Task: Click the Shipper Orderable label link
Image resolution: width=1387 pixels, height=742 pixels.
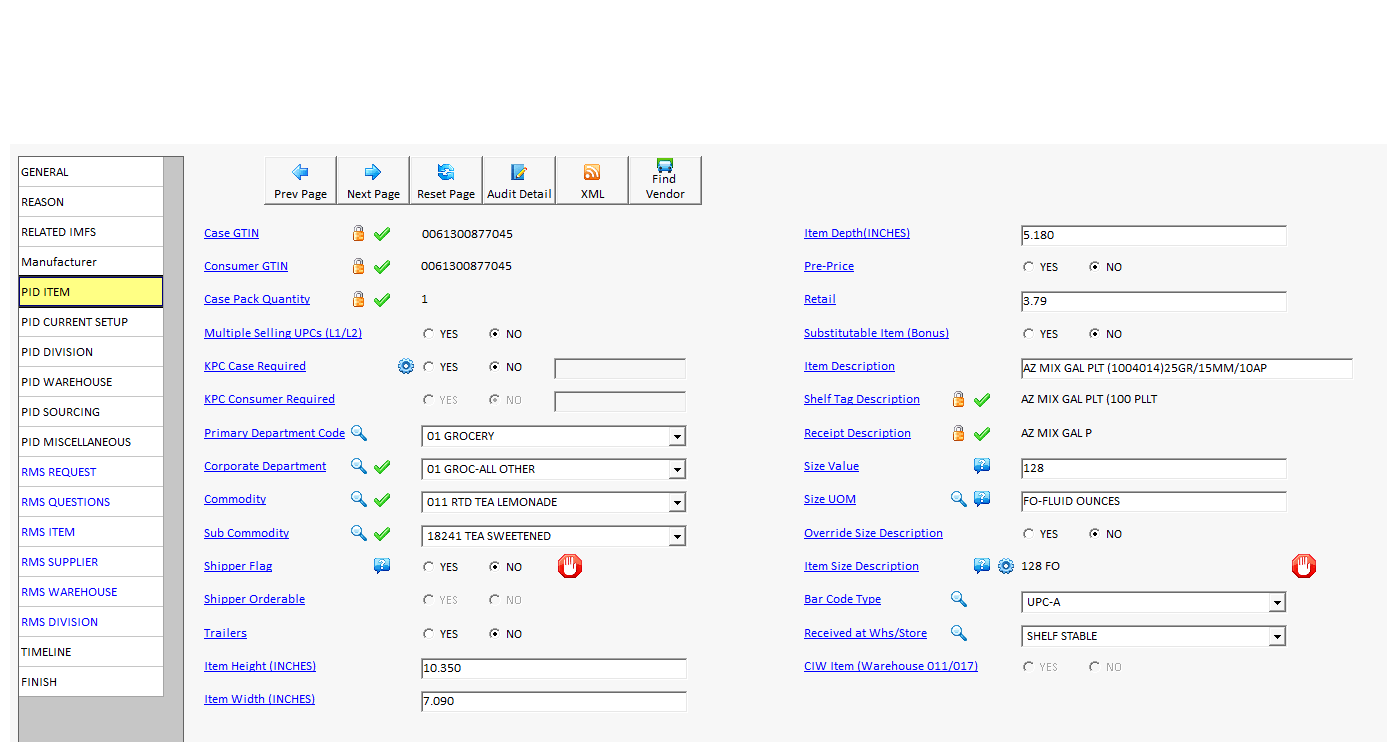Action: [x=254, y=599]
